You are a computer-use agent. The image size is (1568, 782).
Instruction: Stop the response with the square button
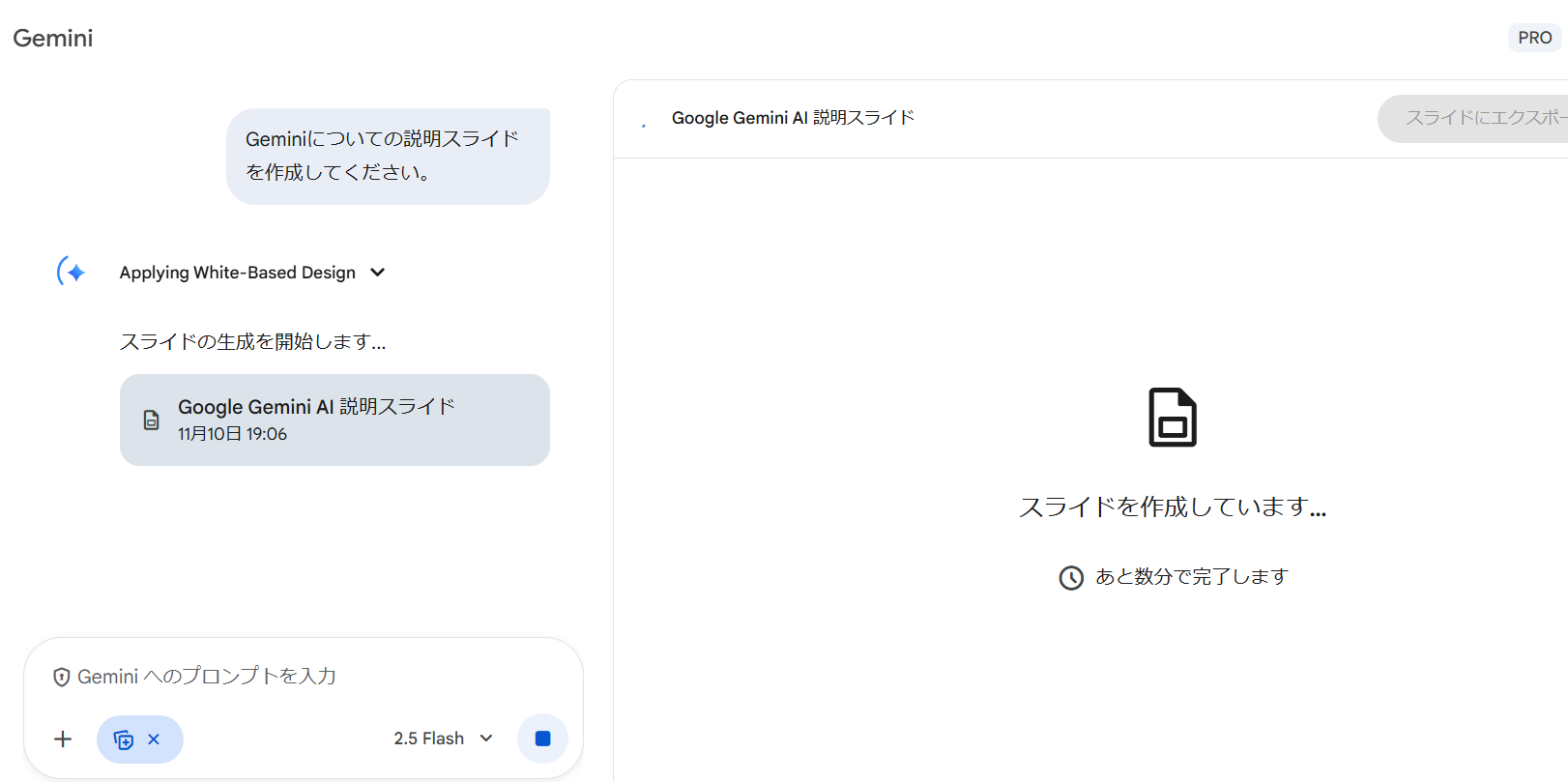[x=542, y=739]
